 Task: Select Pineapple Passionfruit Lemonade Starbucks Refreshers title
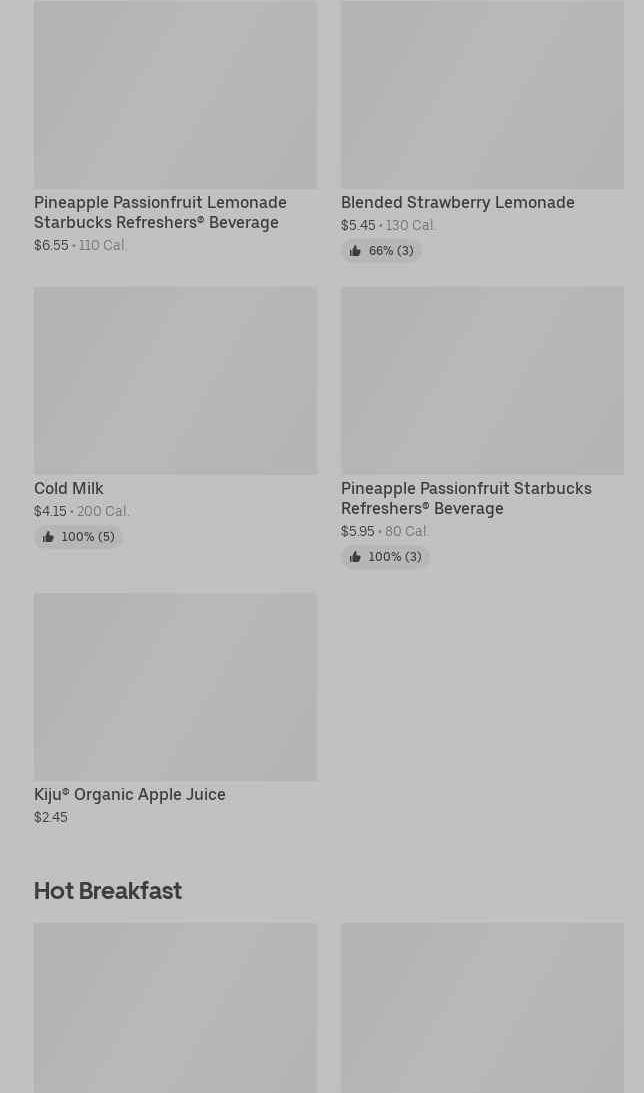[x=160, y=212]
